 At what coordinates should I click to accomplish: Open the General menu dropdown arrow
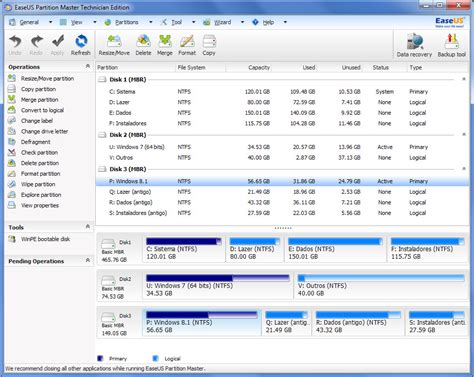click(x=50, y=22)
